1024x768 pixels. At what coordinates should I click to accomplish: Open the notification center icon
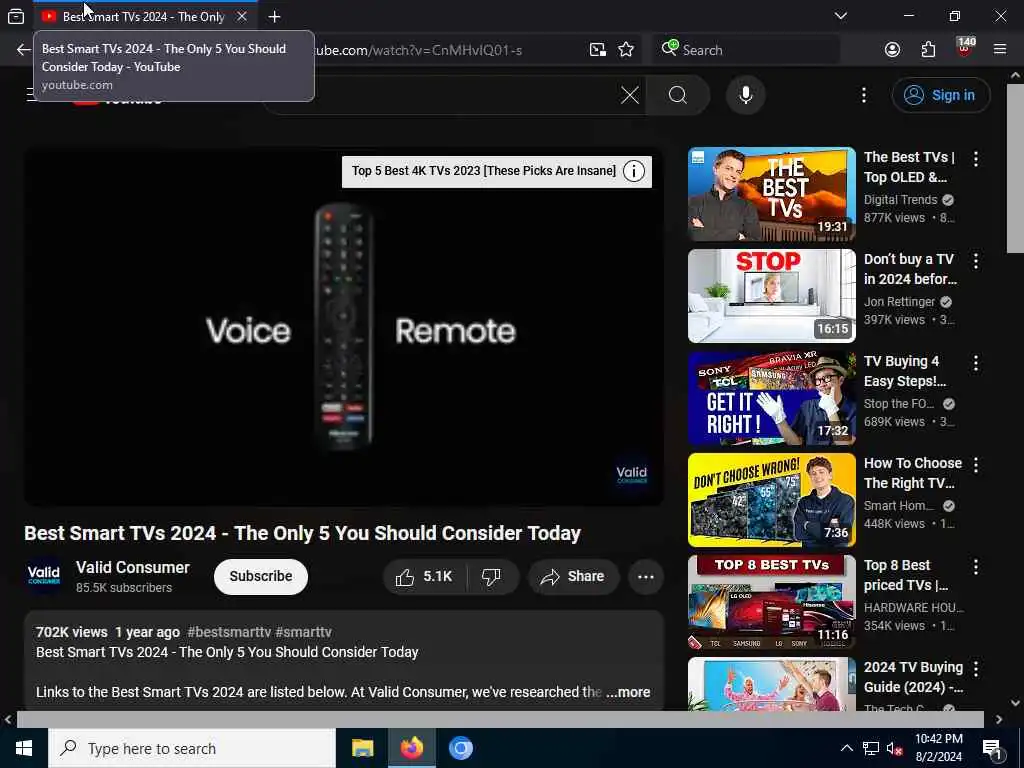992,748
